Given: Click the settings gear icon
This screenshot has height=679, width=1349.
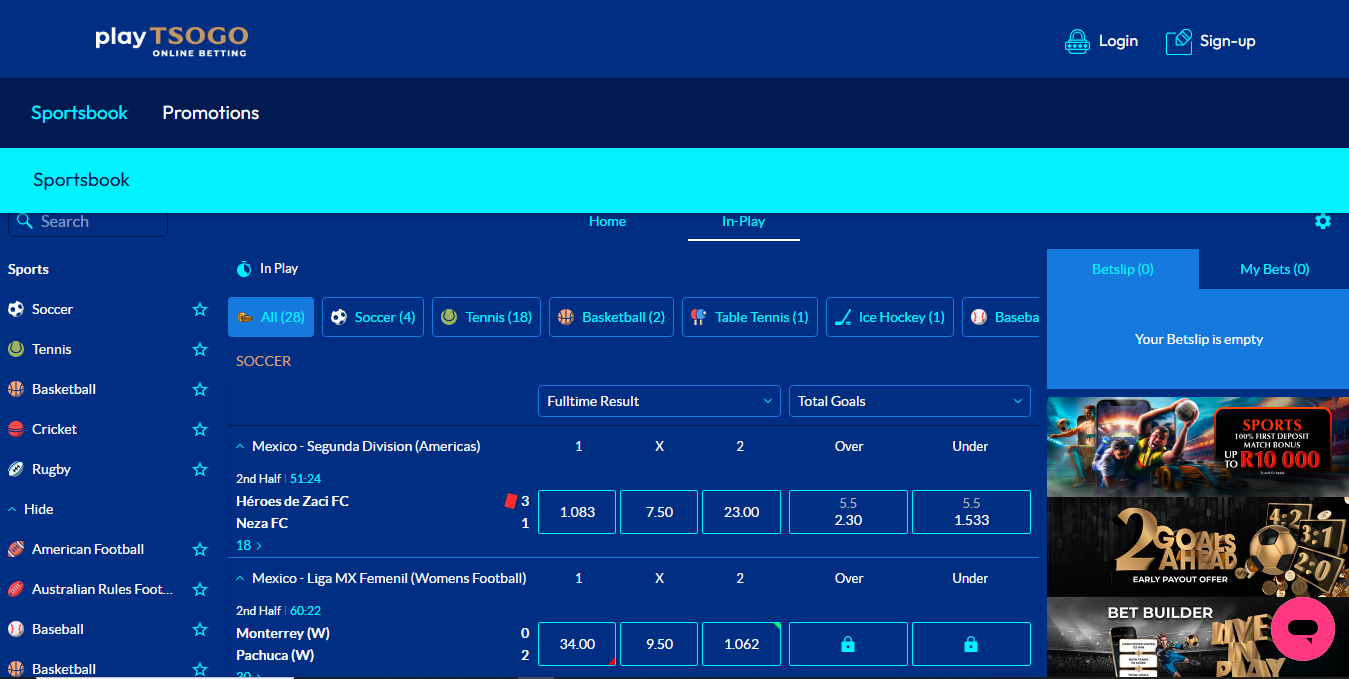Looking at the screenshot, I should pos(1323,221).
